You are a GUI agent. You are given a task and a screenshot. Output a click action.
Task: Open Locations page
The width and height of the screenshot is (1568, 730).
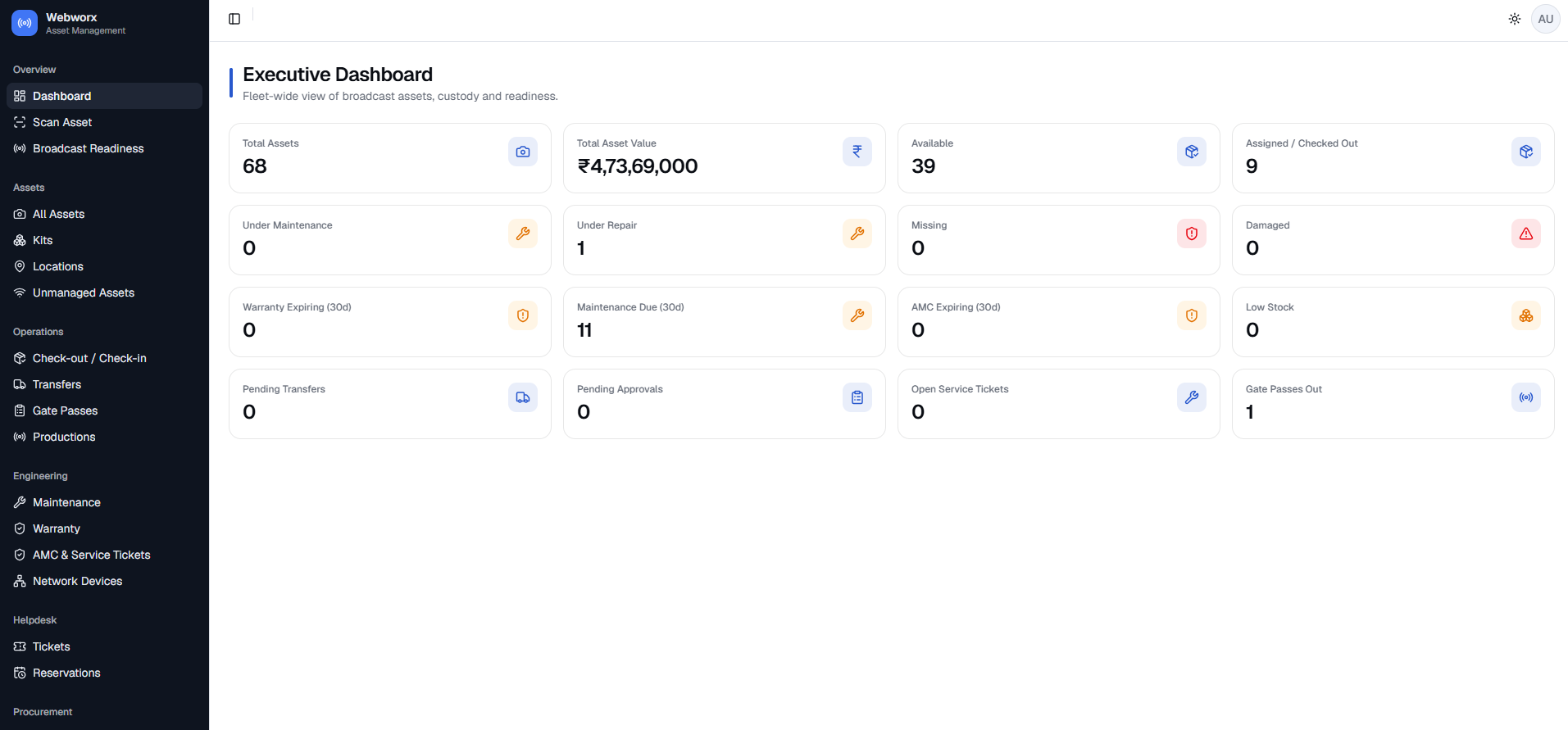(x=104, y=266)
